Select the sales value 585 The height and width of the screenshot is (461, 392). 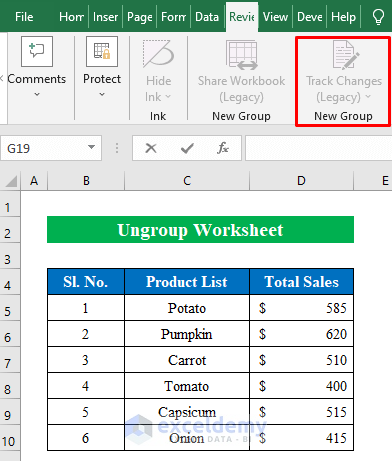point(301,308)
